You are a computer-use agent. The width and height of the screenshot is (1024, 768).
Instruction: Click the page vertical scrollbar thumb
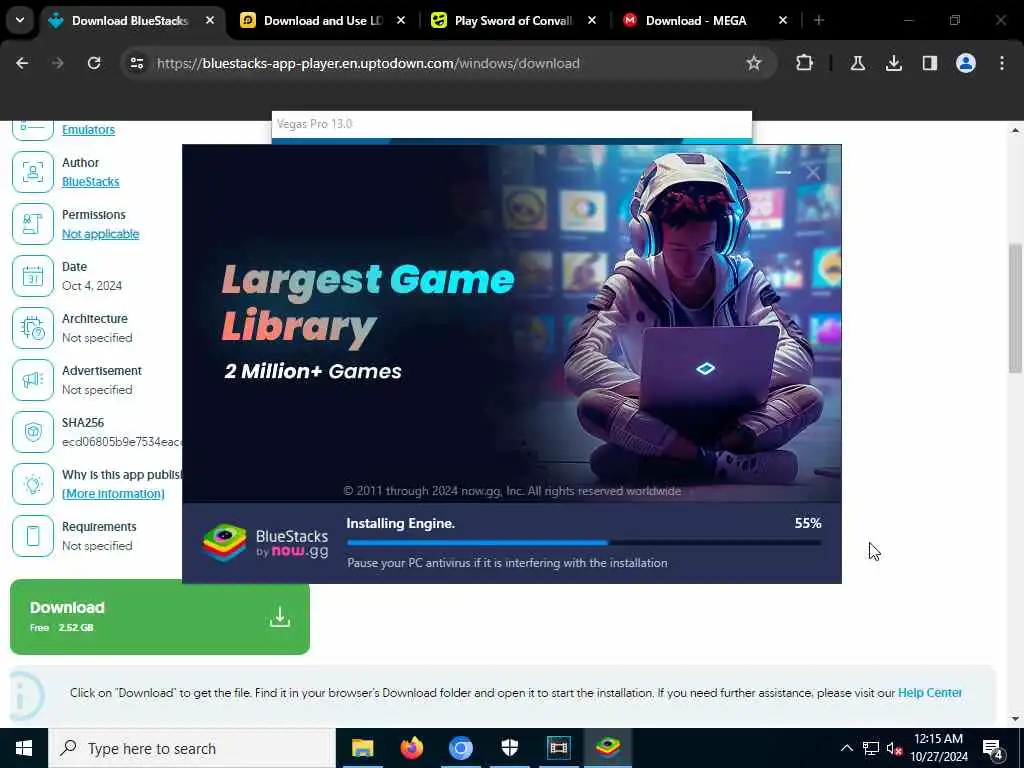[1015, 308]
